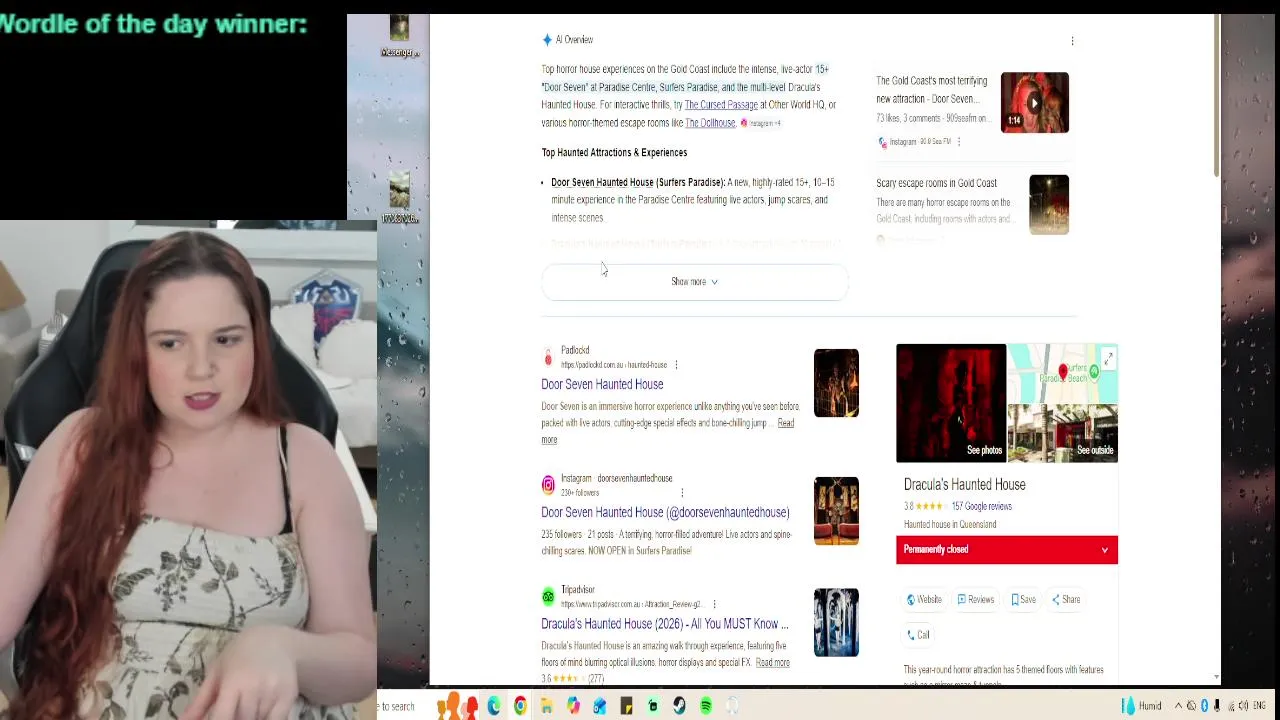Click the Padlockd site favicon
The height and width of the screenshot is (720, 1280).
point(548,357)
